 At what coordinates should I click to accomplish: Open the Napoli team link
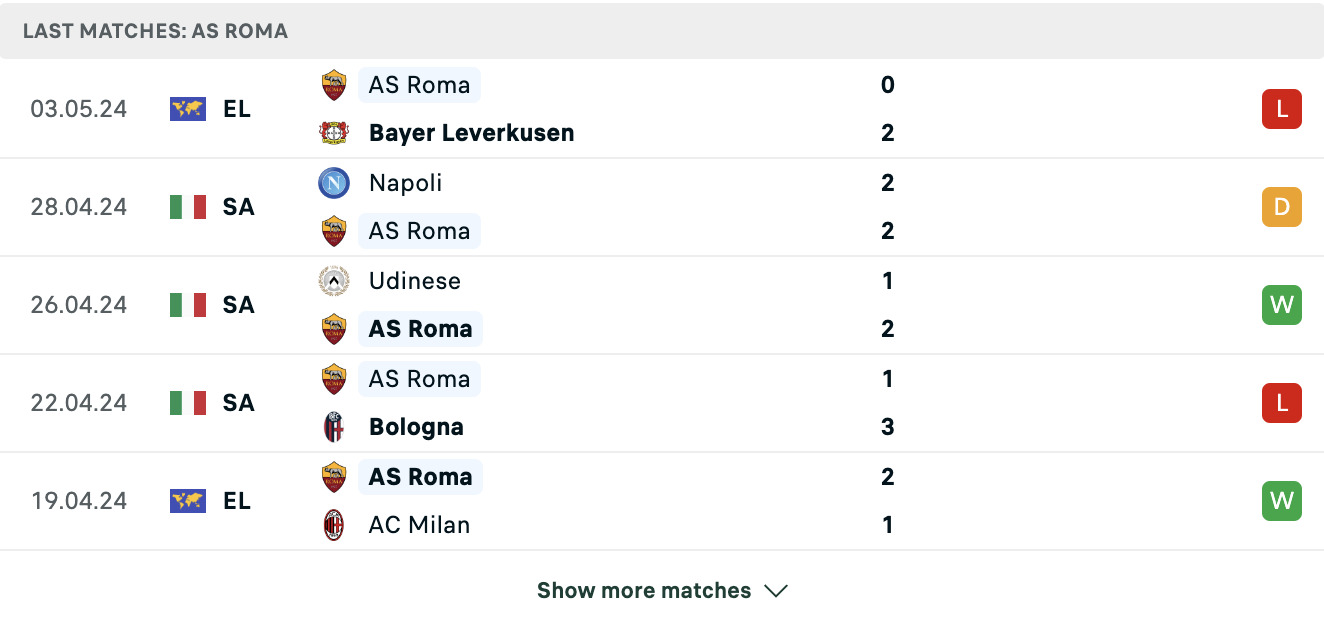[x=405, y=183]
